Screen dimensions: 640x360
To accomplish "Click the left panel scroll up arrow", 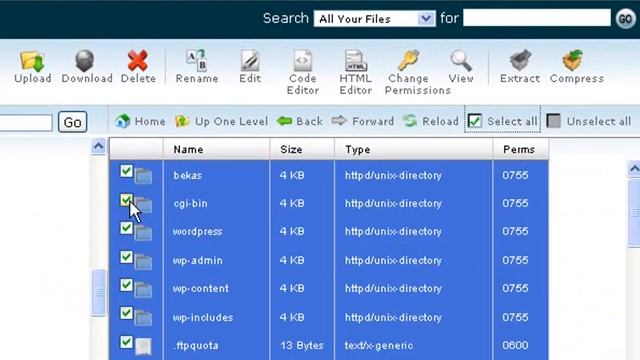I will click(98, 146).
